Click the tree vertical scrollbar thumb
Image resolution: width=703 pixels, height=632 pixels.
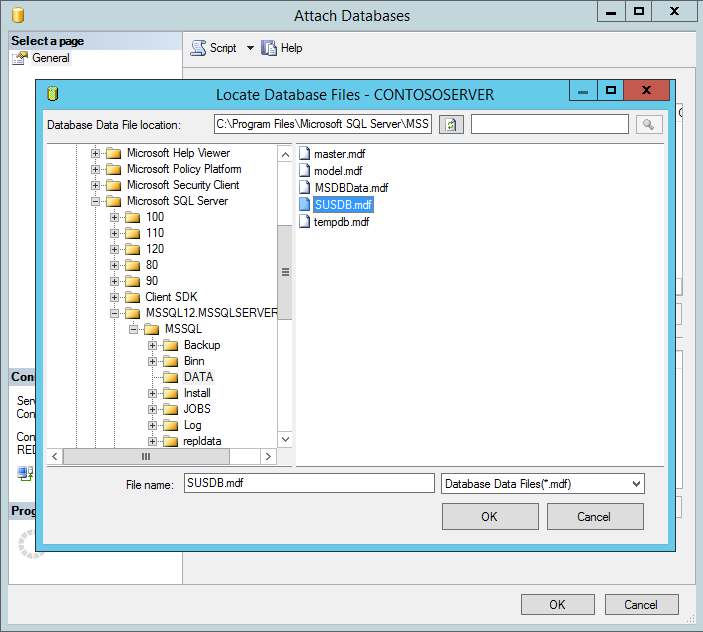(285, 272)
